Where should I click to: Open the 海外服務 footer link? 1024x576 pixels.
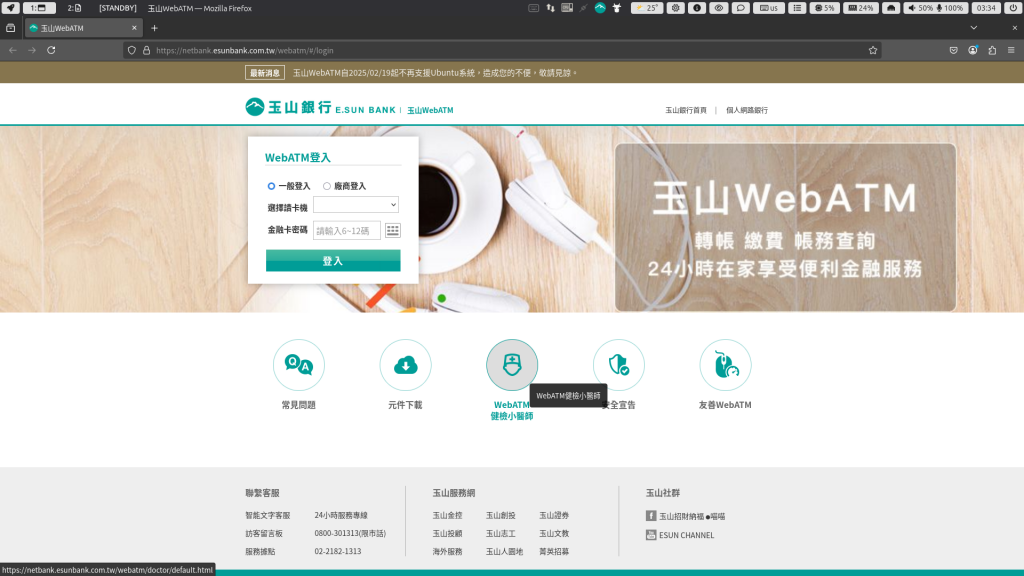tap(447, 551)
